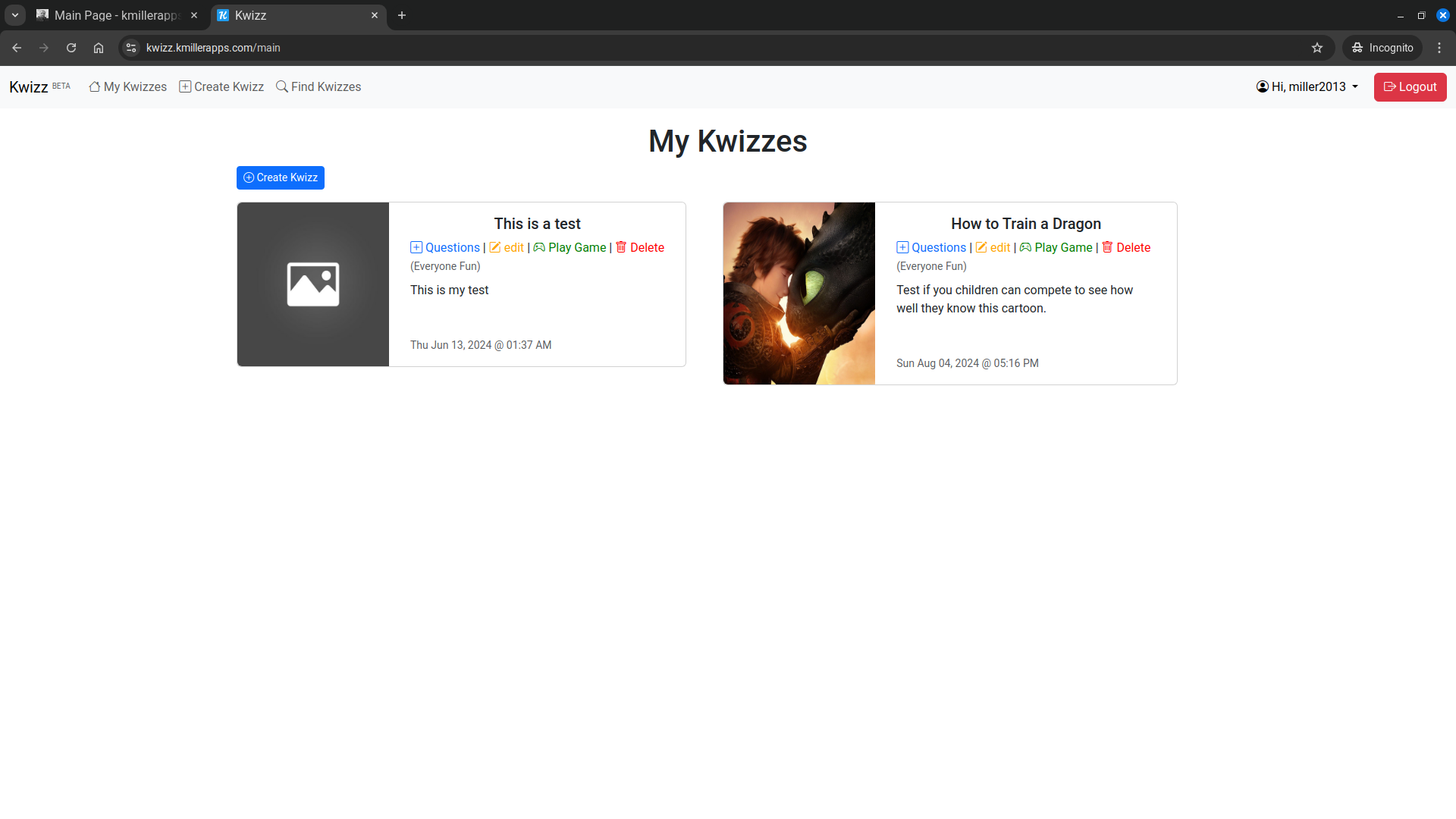Image resolution: width=1456 pixels, height=819 pixels.
Task: Click the plus icon before Questions on This is a test
Action: (x=416, y=247)
